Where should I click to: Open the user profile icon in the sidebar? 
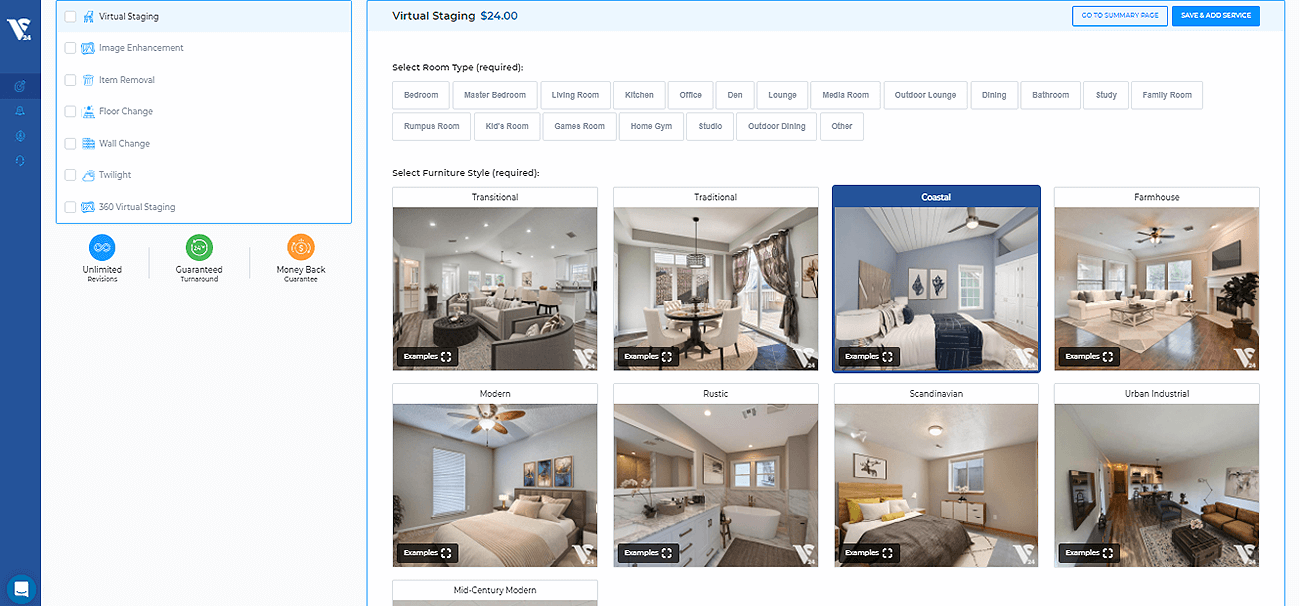pos(20,136)
